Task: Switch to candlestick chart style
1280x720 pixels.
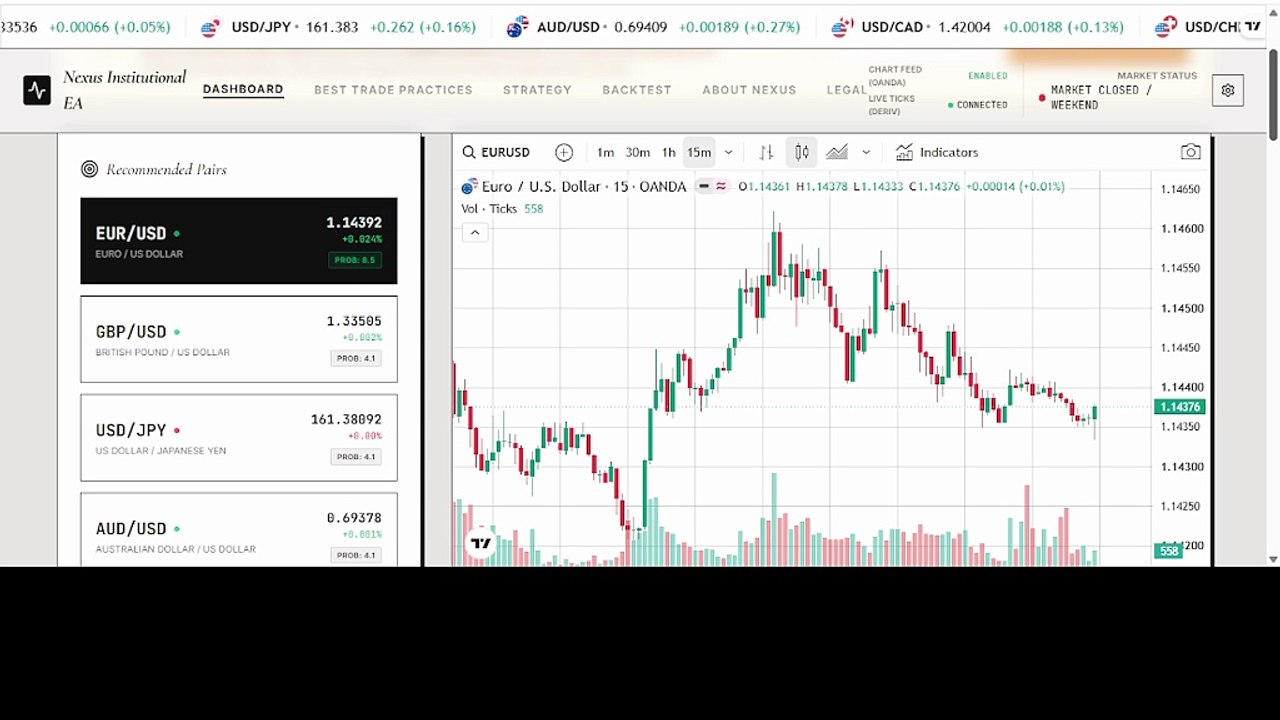Action: 801,152
